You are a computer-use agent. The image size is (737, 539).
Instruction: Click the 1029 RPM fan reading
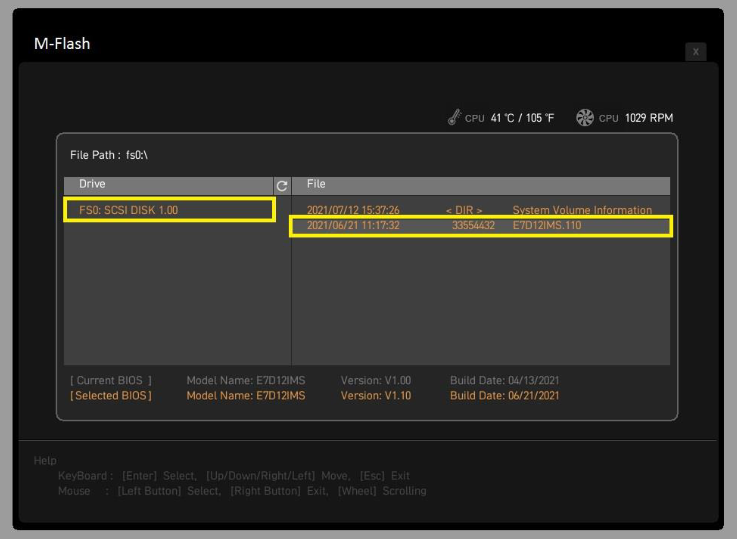(x=649, y=118)
